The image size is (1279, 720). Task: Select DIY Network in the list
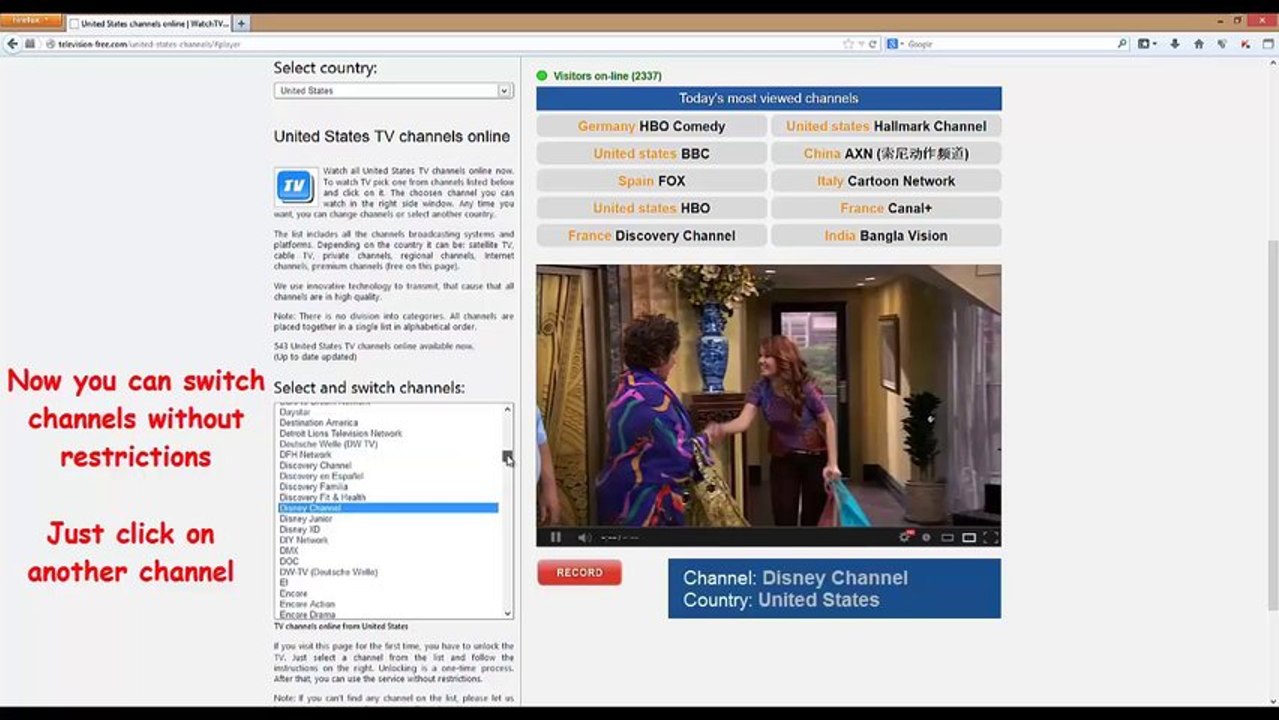[388, 540]
